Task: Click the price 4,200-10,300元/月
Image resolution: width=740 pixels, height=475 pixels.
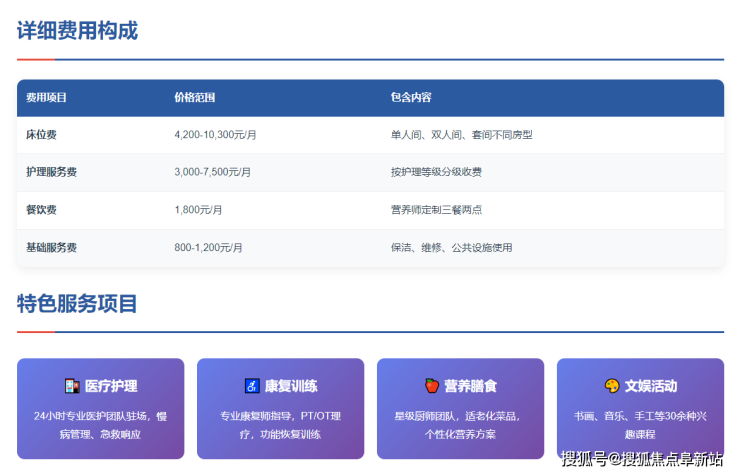Action: 215,135
